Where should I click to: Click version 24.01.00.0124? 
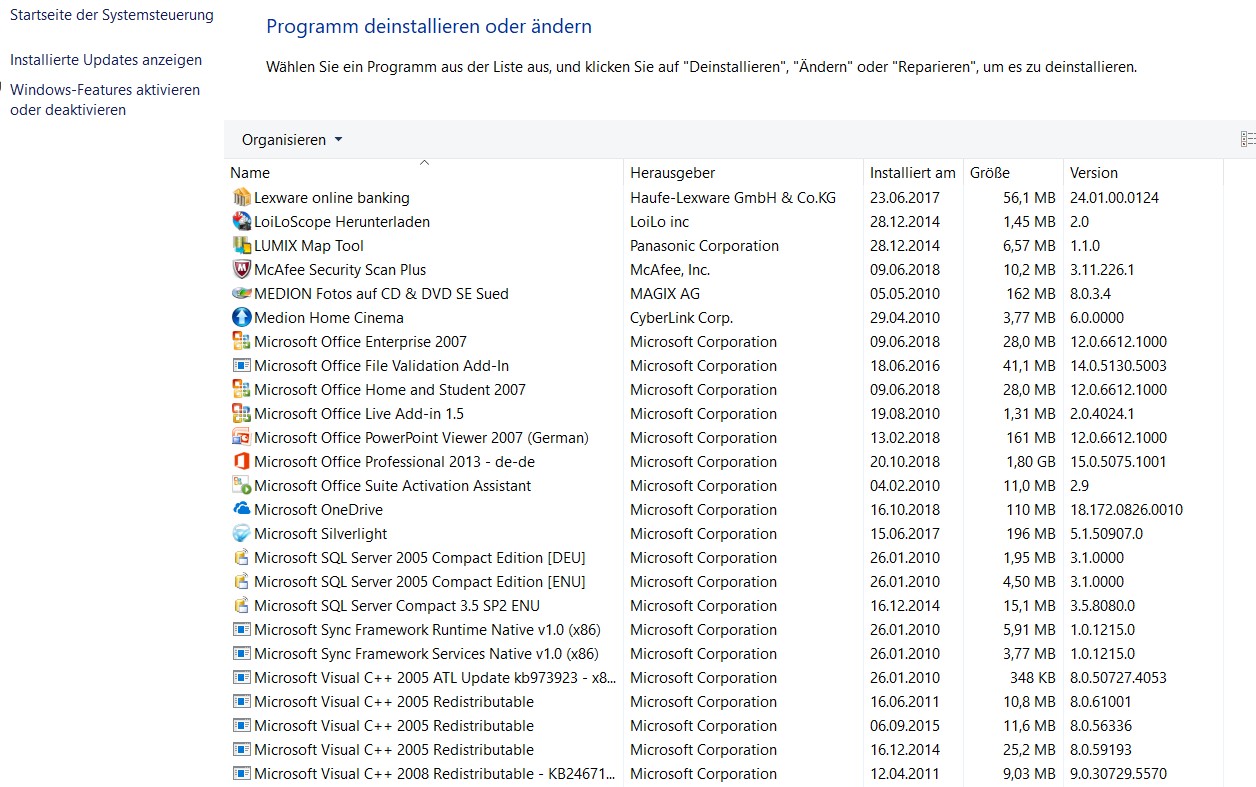(1114, 198)
